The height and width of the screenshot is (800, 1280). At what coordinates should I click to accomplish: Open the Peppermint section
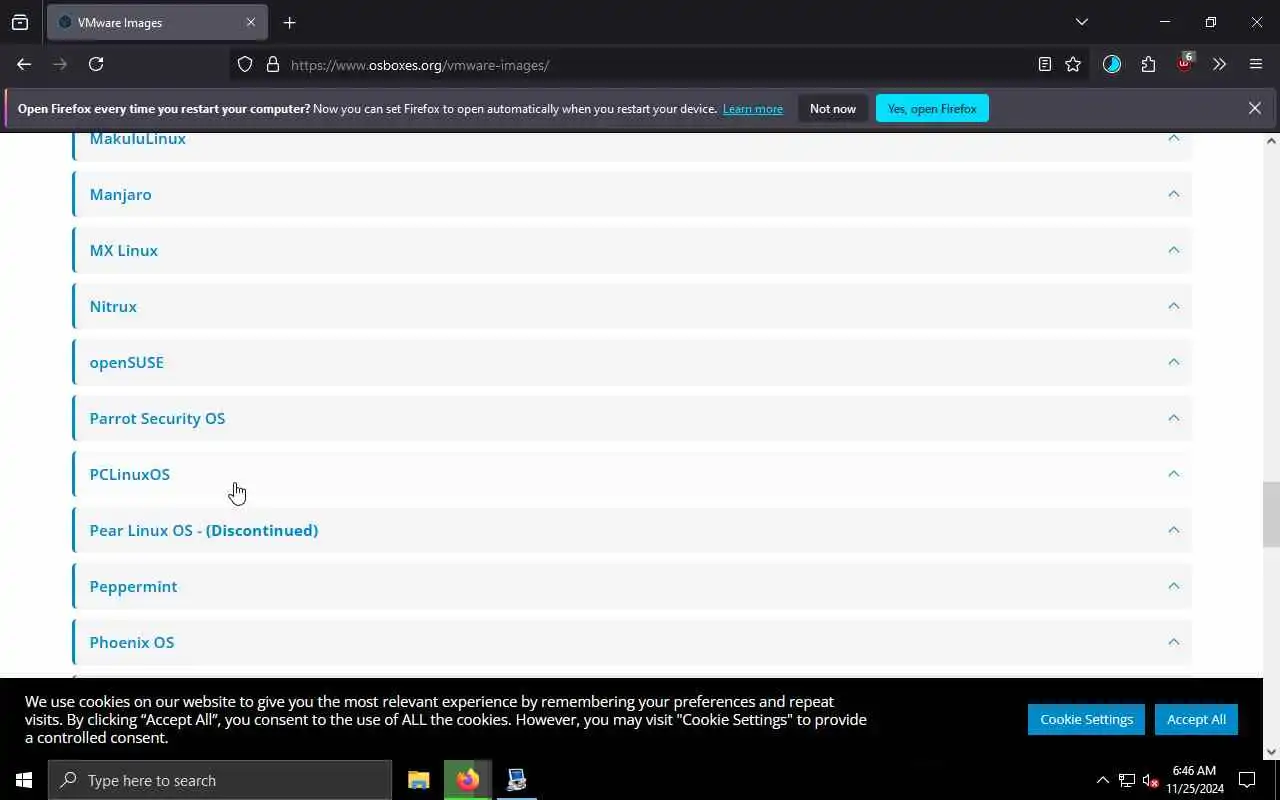tap(632, 586)
